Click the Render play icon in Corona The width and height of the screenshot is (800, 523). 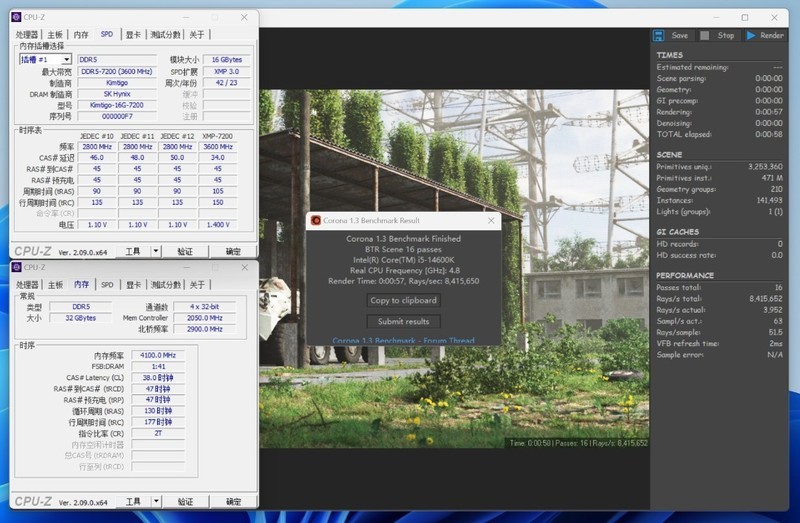click(751, 35)
